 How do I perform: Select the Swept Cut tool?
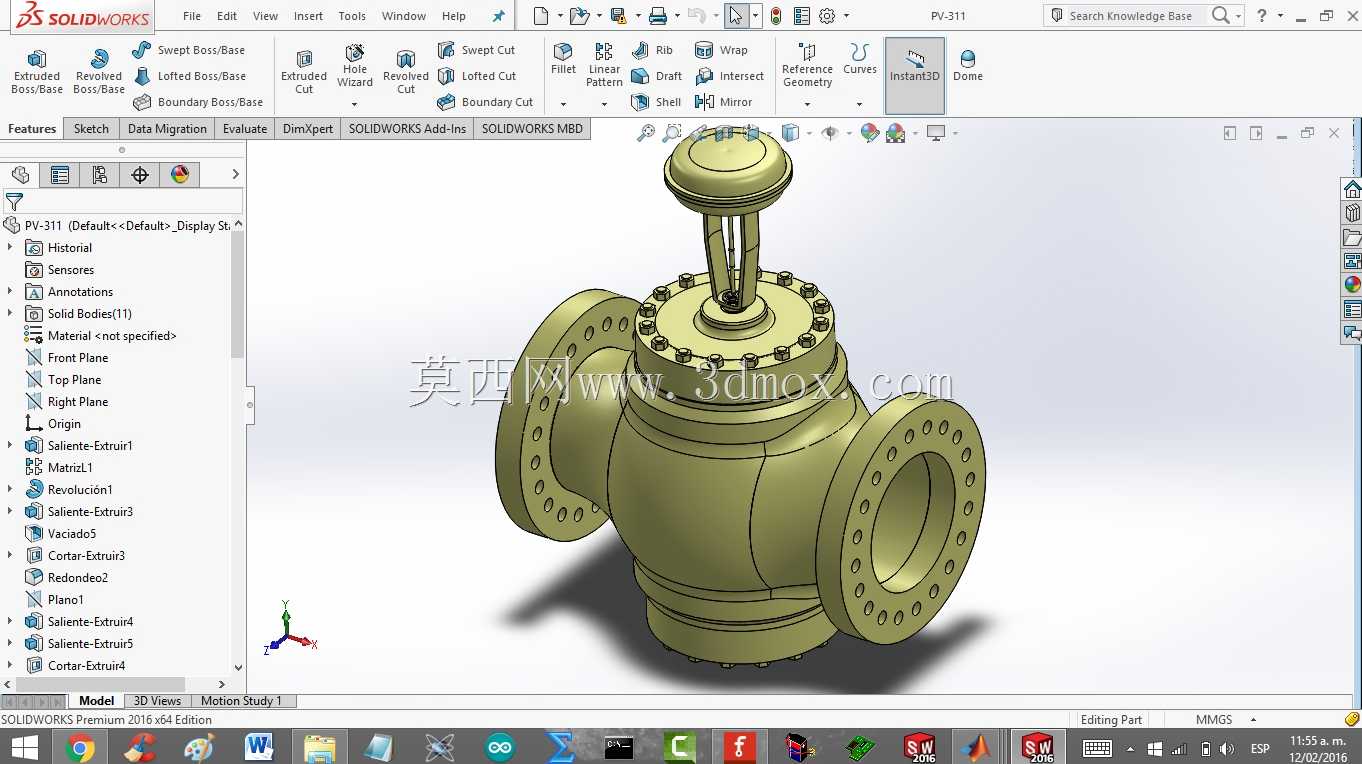476,50
